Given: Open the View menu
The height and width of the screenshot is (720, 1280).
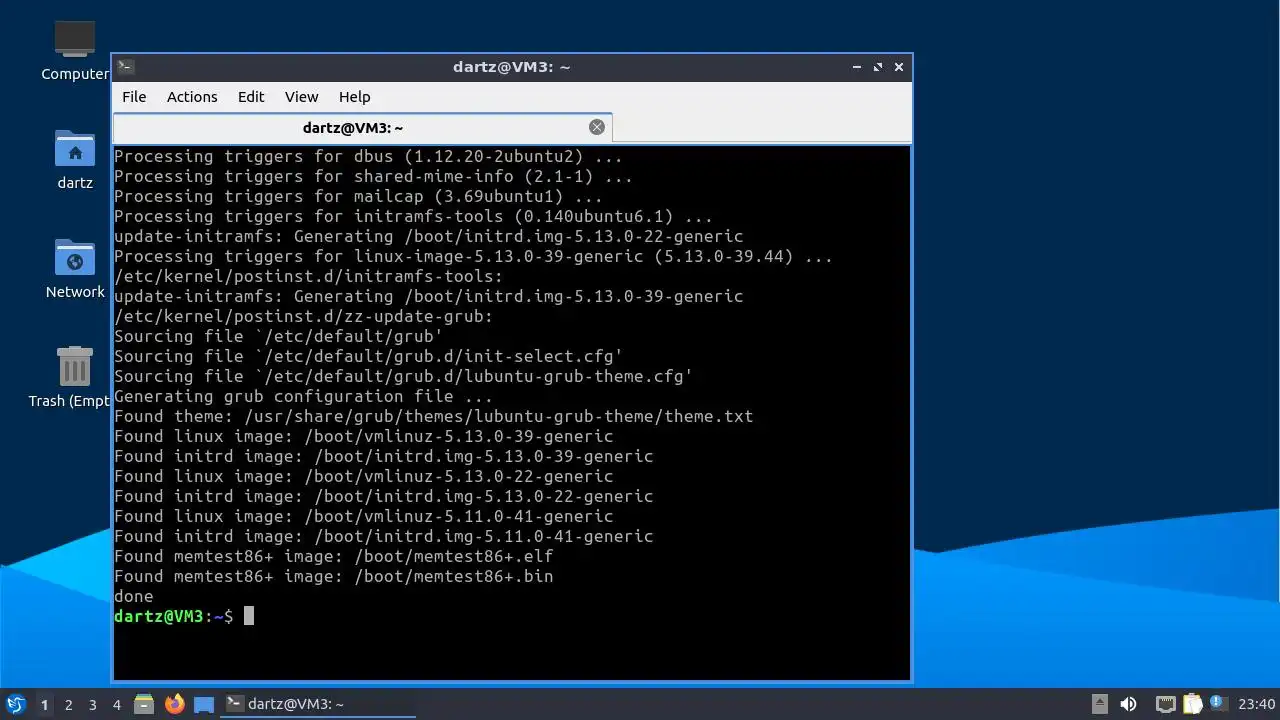Looking at the screenshot, I should (x=301, y=97).
